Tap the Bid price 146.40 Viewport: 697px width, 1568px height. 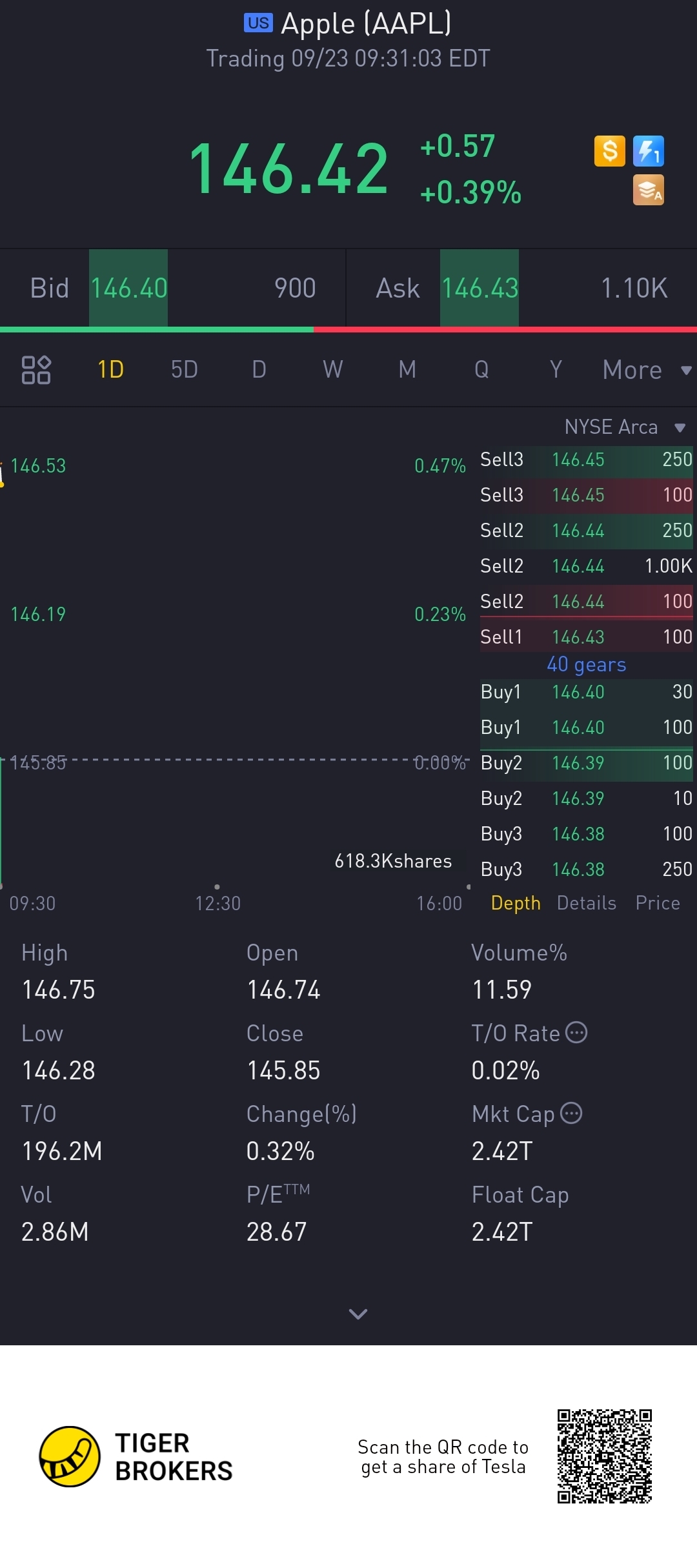128,288
